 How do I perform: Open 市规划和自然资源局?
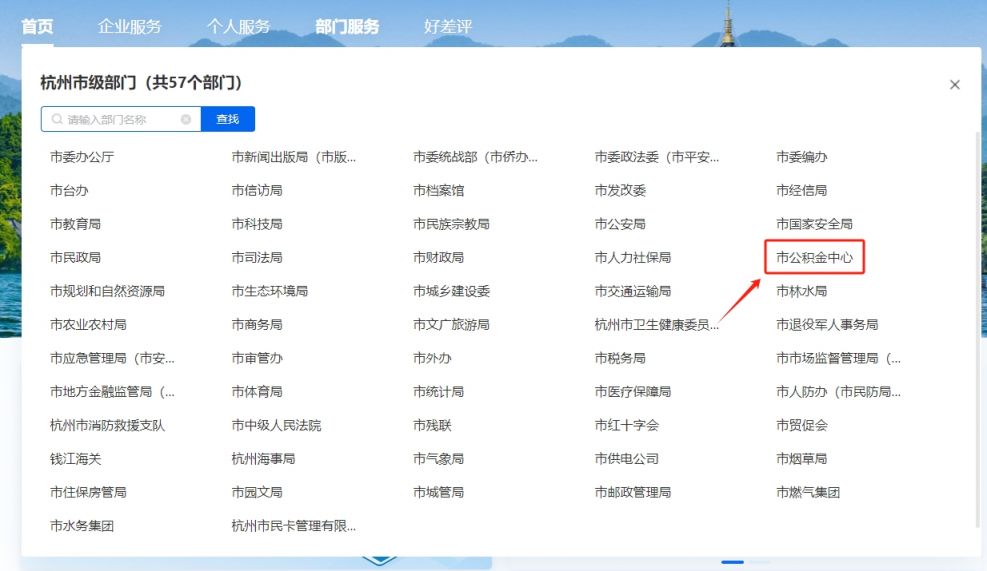pyautogui.click(x=107, y=291)
